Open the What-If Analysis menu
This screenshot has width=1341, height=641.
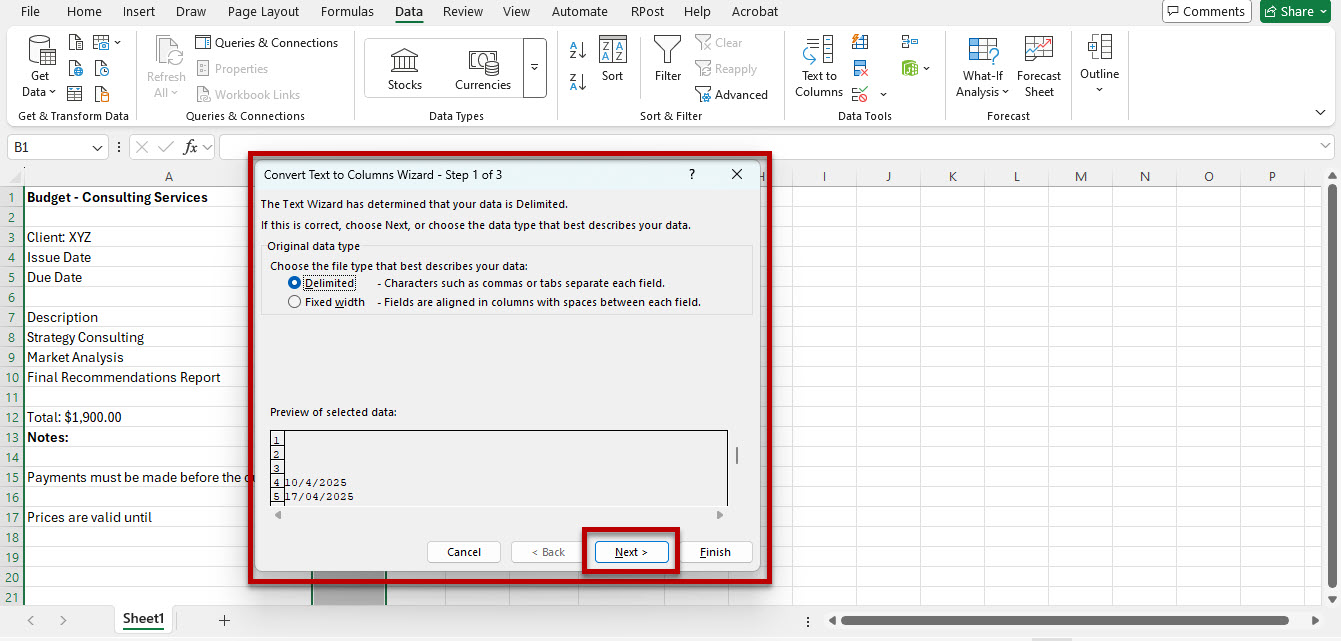pos(983,67)
